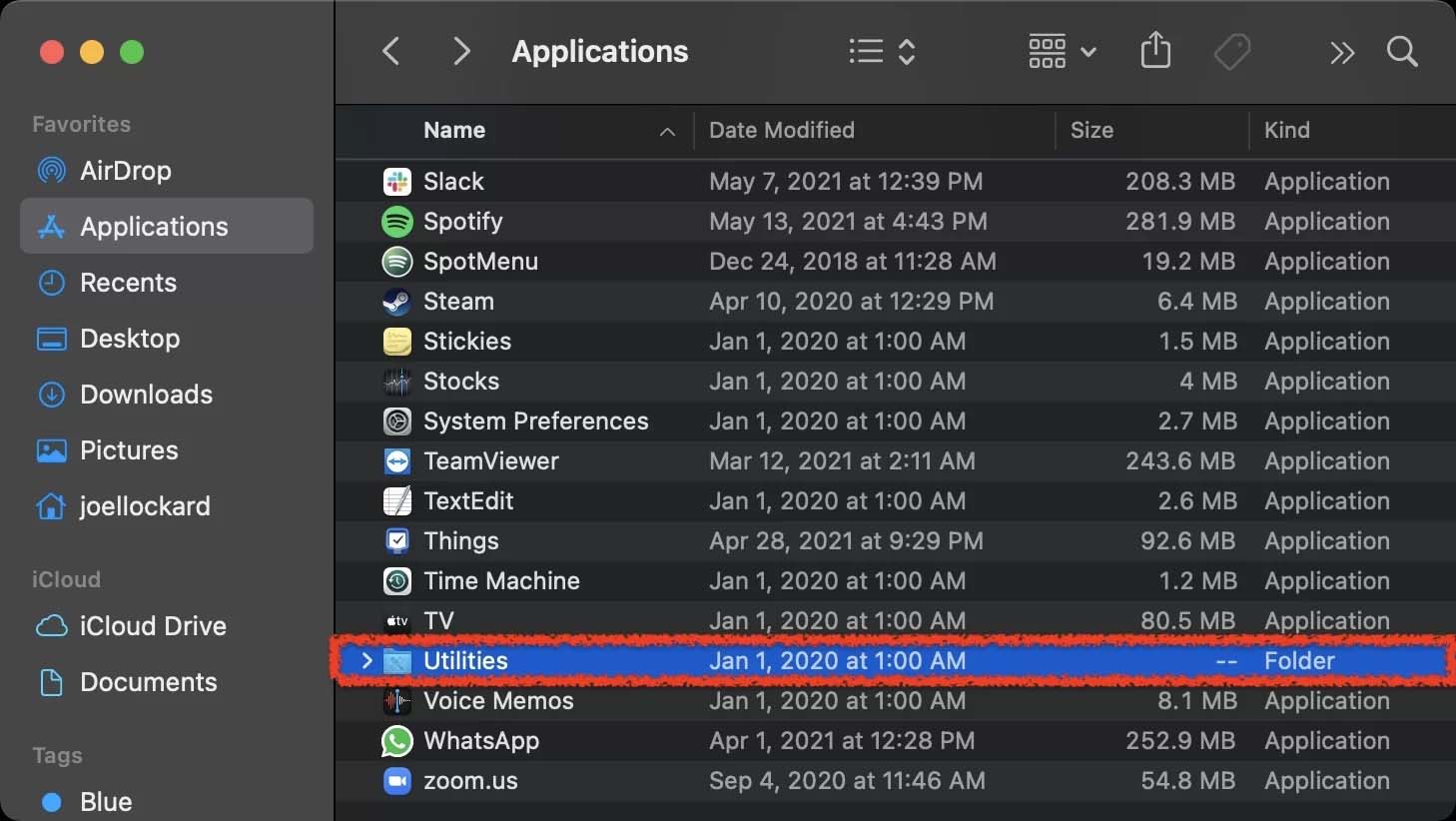Open the search magnifier icon
Screen dimensions: 1456x821
(x=1402, y=51)
